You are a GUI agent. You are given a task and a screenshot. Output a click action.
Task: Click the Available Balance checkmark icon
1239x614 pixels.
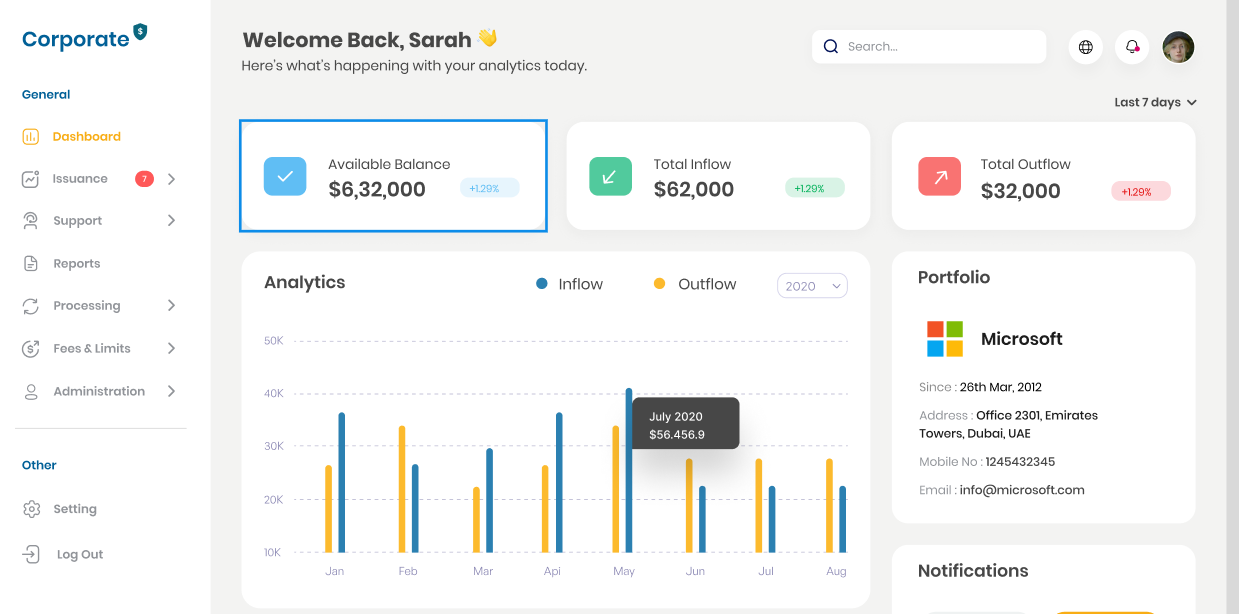pyautogui.click(x=285, y=176)
